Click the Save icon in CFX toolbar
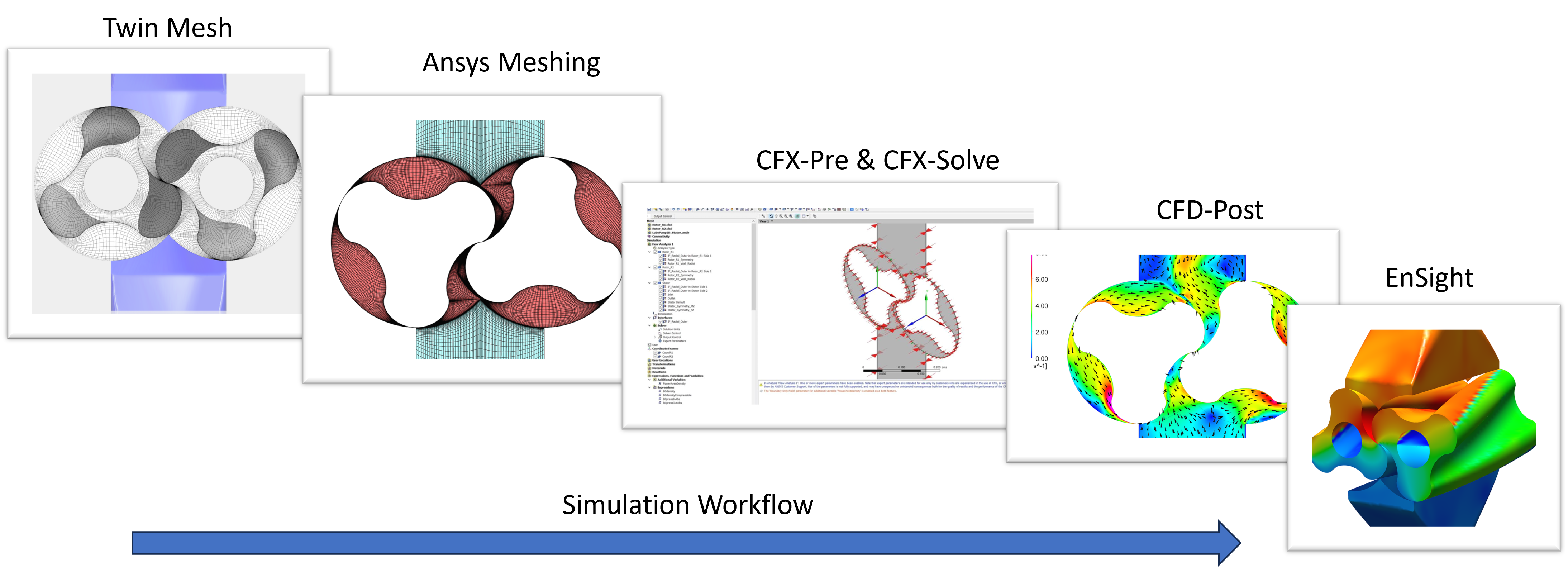 [x=649, y=210]
